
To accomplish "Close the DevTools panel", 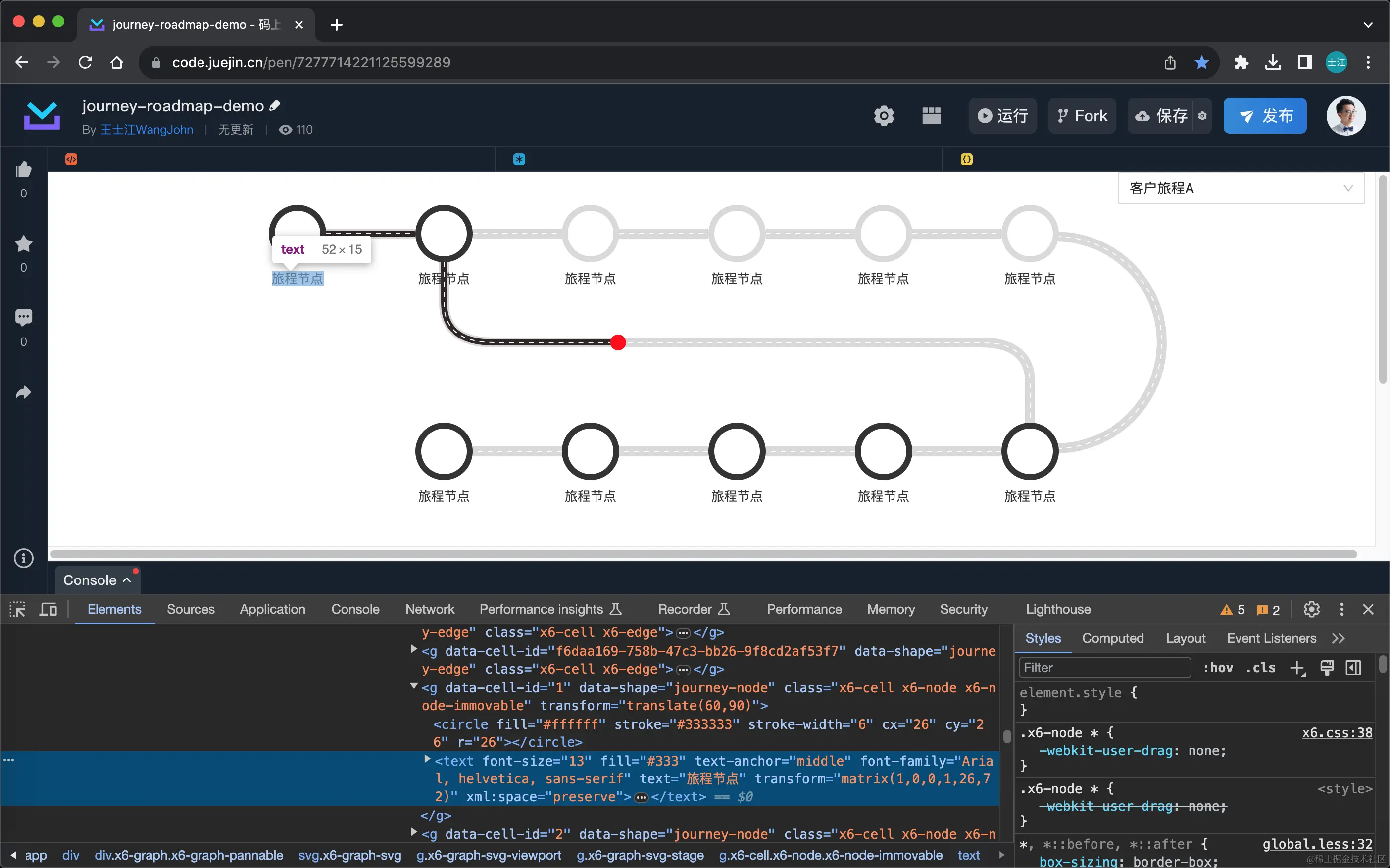I will (1368, 609).
